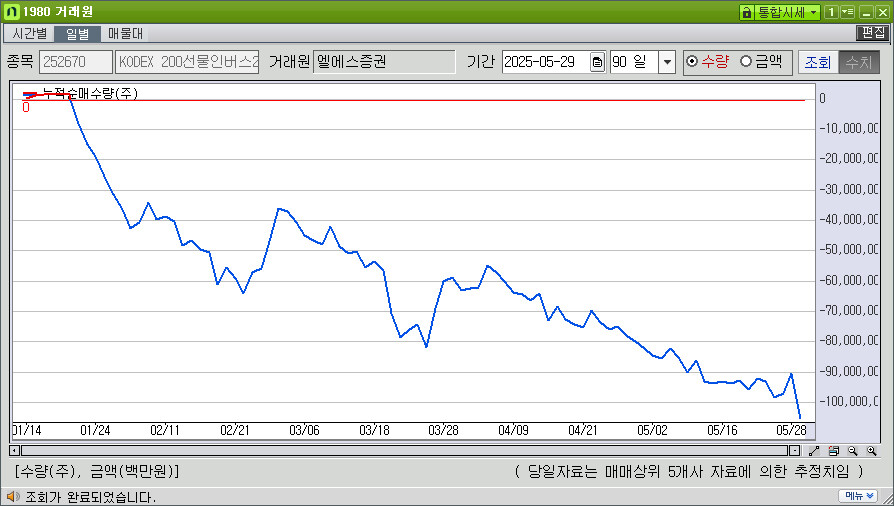Screen dimensions: 894x506
Task: Click the 05/28 date label on axis
Action: click(791, 430)
